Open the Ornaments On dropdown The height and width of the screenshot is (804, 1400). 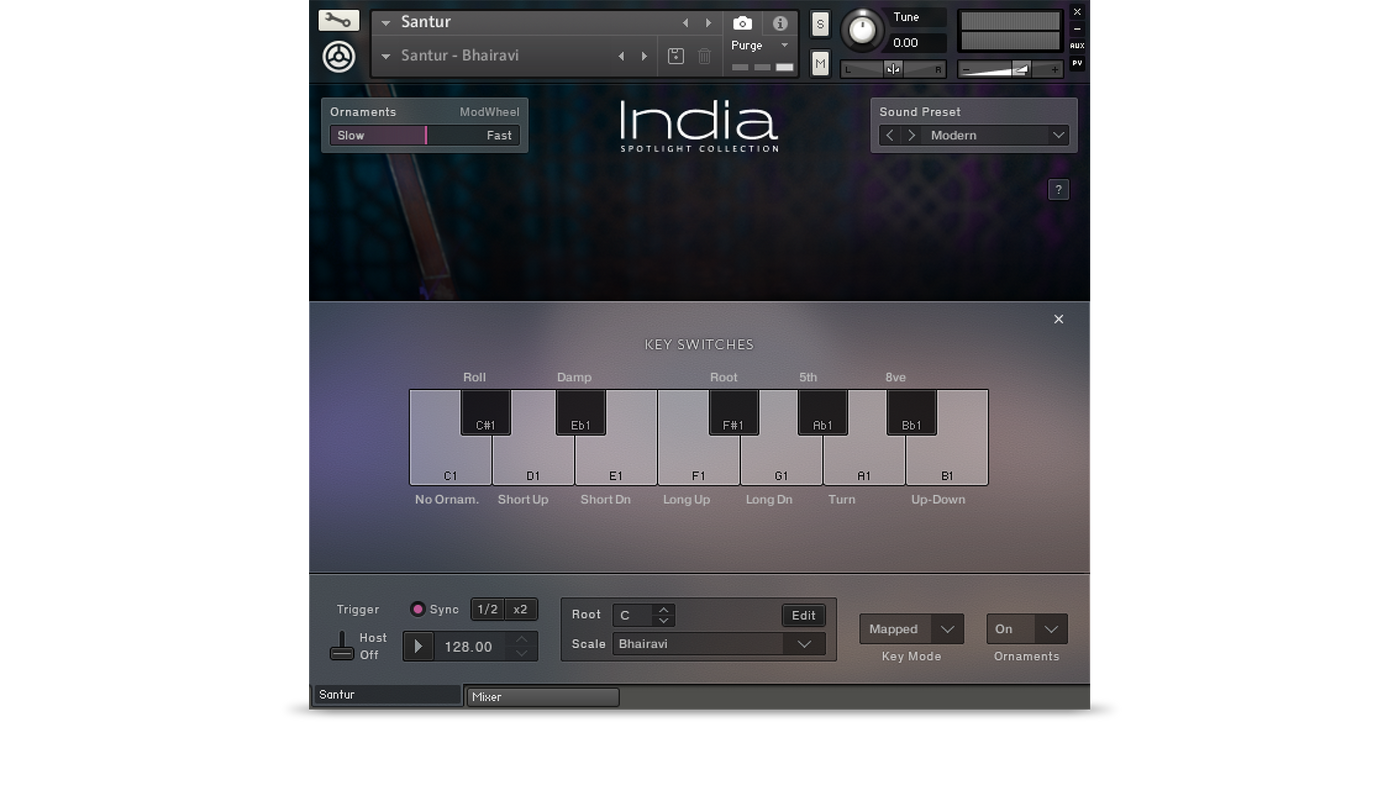[1027, 629]
